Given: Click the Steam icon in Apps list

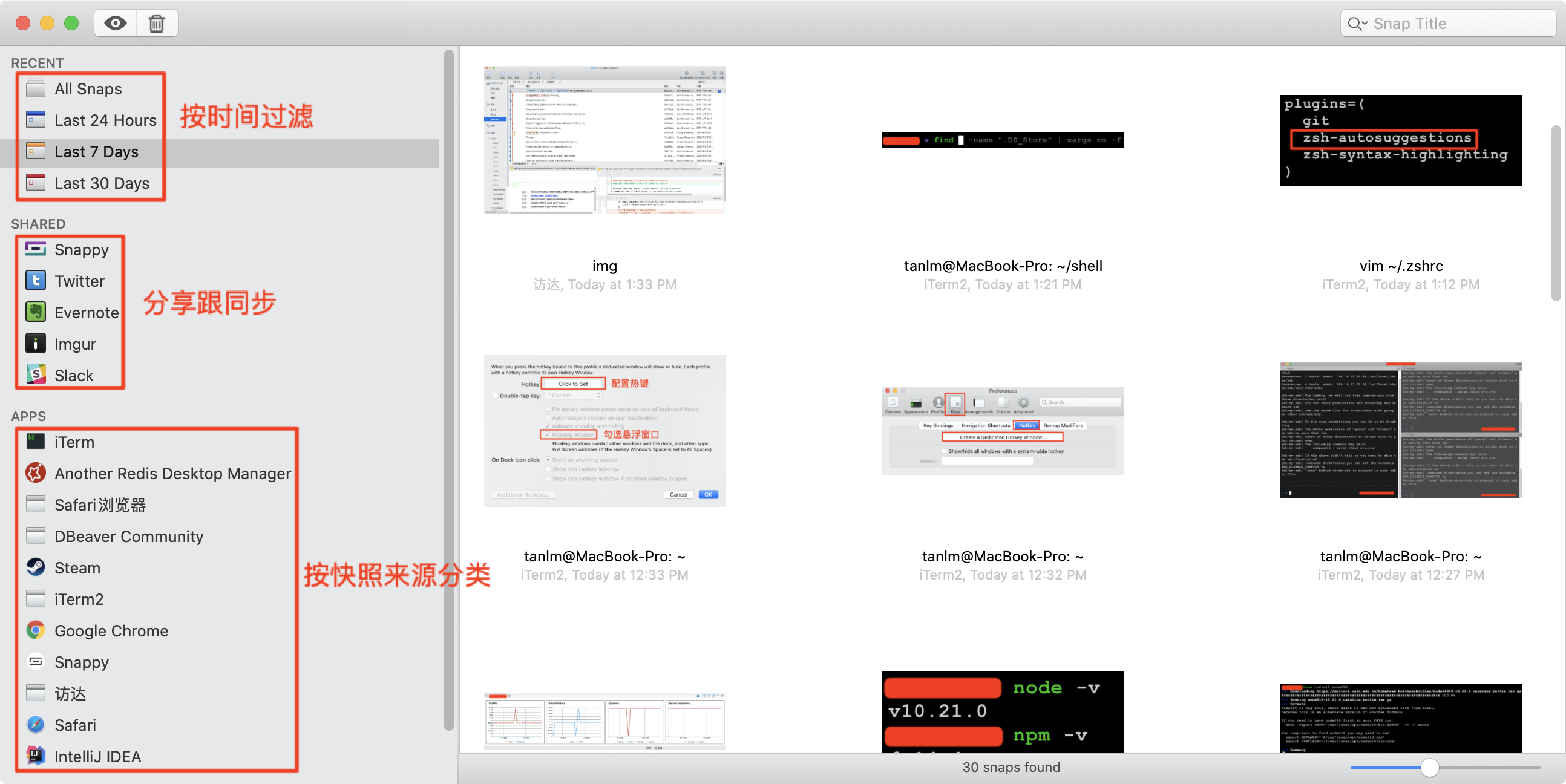Looking at the screenshot, I should click(36, 567).
